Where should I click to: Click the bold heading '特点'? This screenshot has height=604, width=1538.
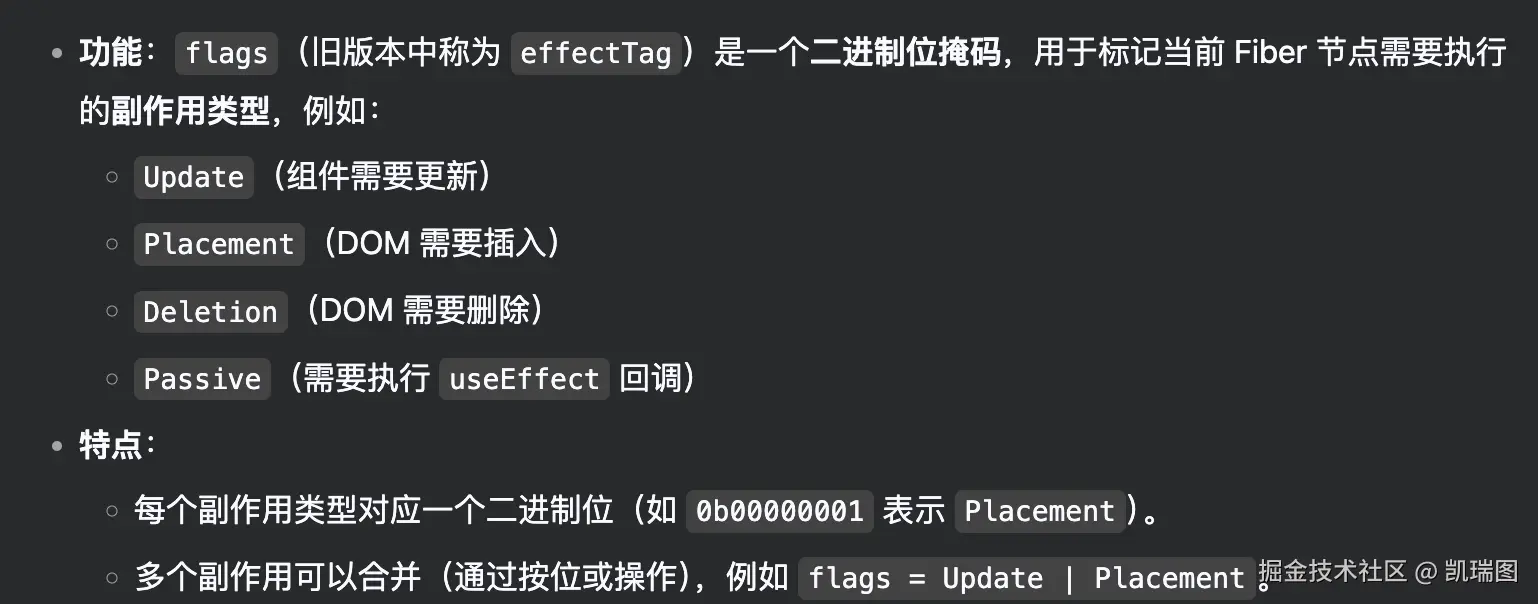click(x=110, y=445)
